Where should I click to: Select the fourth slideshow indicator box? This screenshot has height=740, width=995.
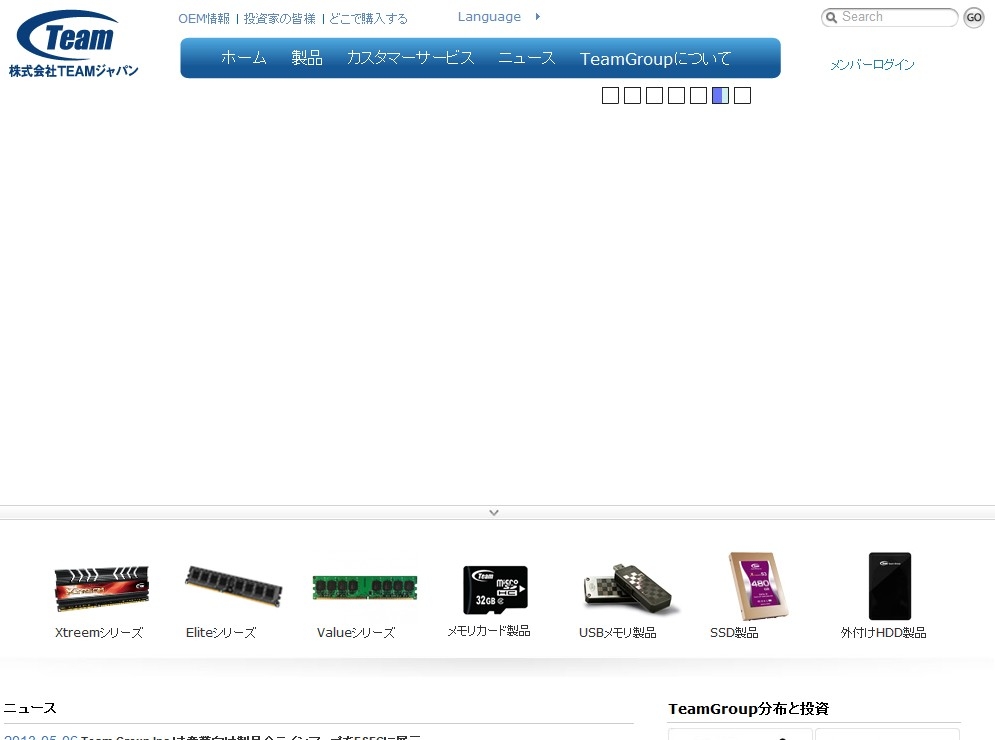(x=676, y=96)
